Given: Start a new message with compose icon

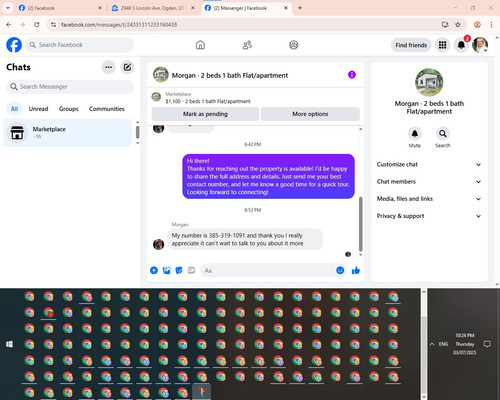Looking at the screenshot, I should point(127,67).
